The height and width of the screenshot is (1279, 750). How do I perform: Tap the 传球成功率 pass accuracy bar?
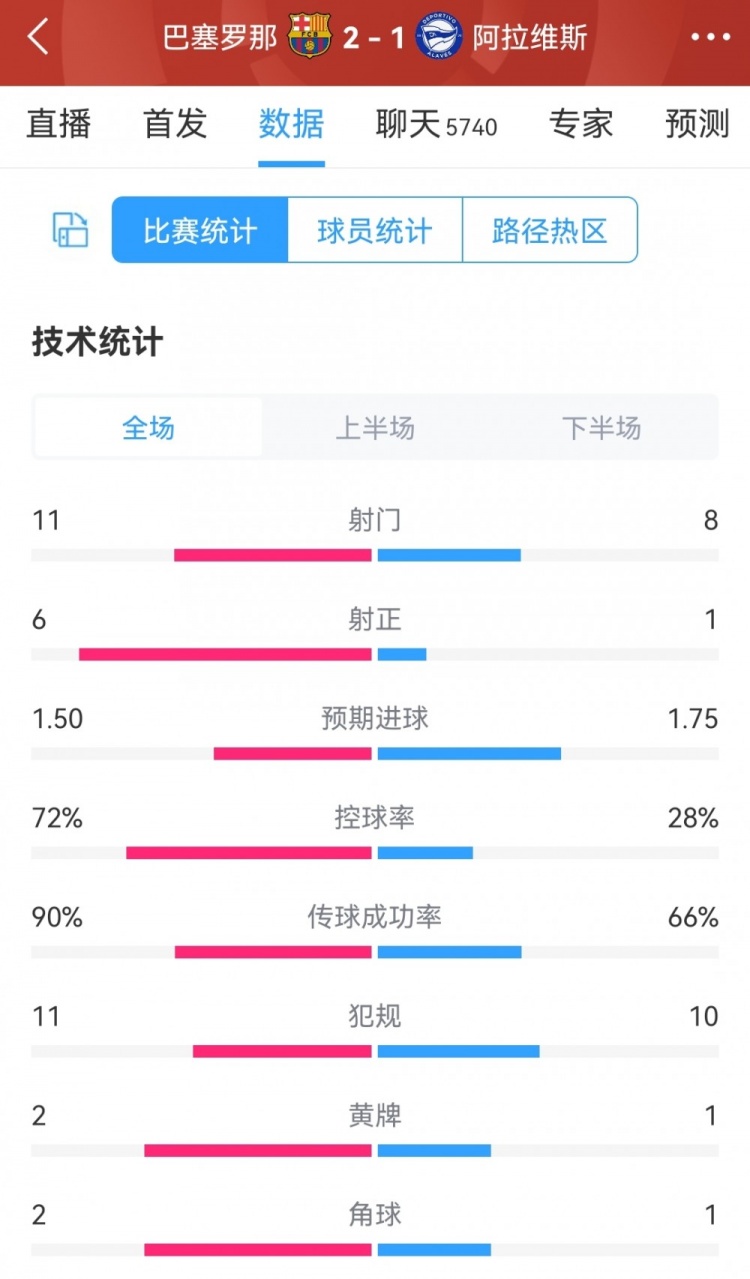tap(375, 951)
